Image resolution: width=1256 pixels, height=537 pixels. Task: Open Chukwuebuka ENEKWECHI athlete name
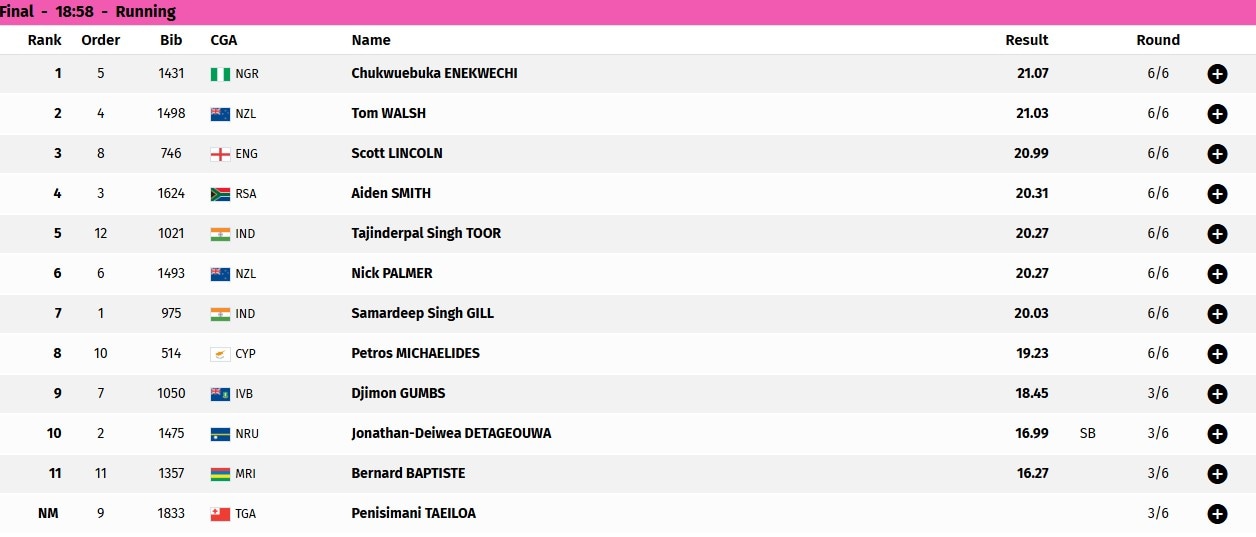435,73
